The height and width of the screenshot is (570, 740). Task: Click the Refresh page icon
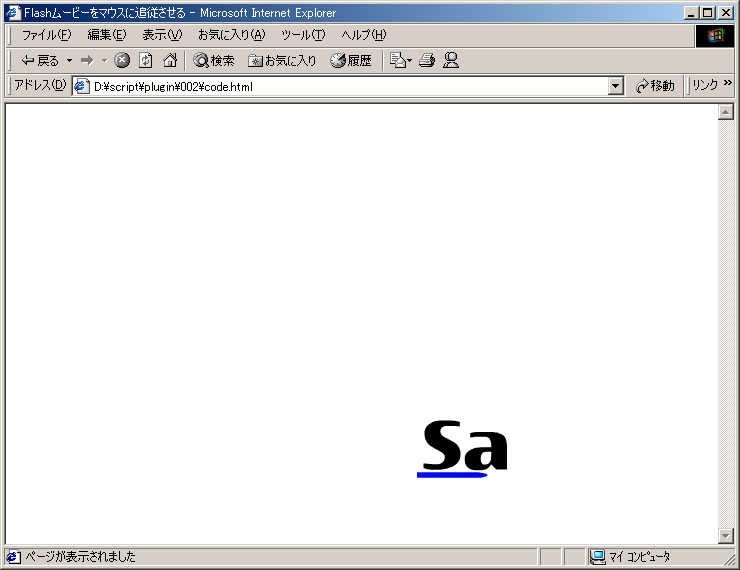pyautogui.click(x=146, y=60)
